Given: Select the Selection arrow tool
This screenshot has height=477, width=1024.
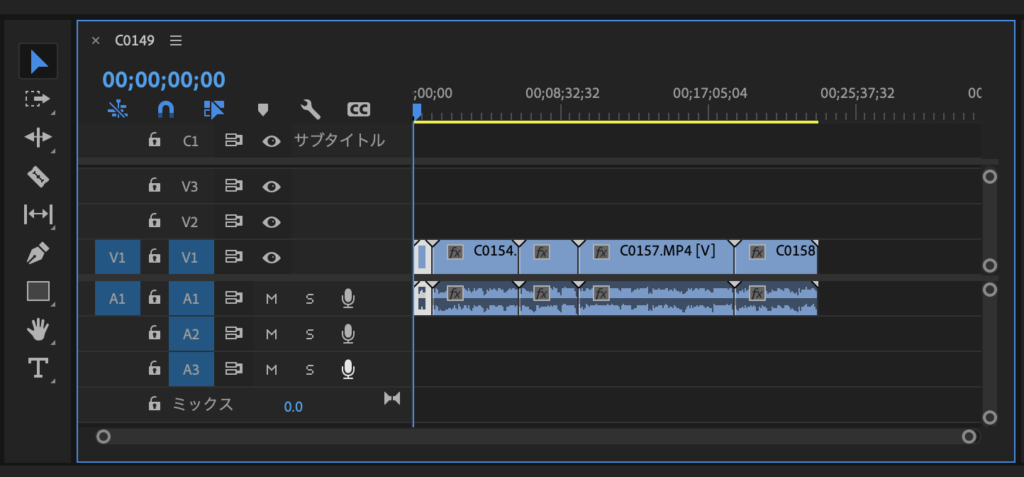Looking at the screenshot, I should [38, 62].
